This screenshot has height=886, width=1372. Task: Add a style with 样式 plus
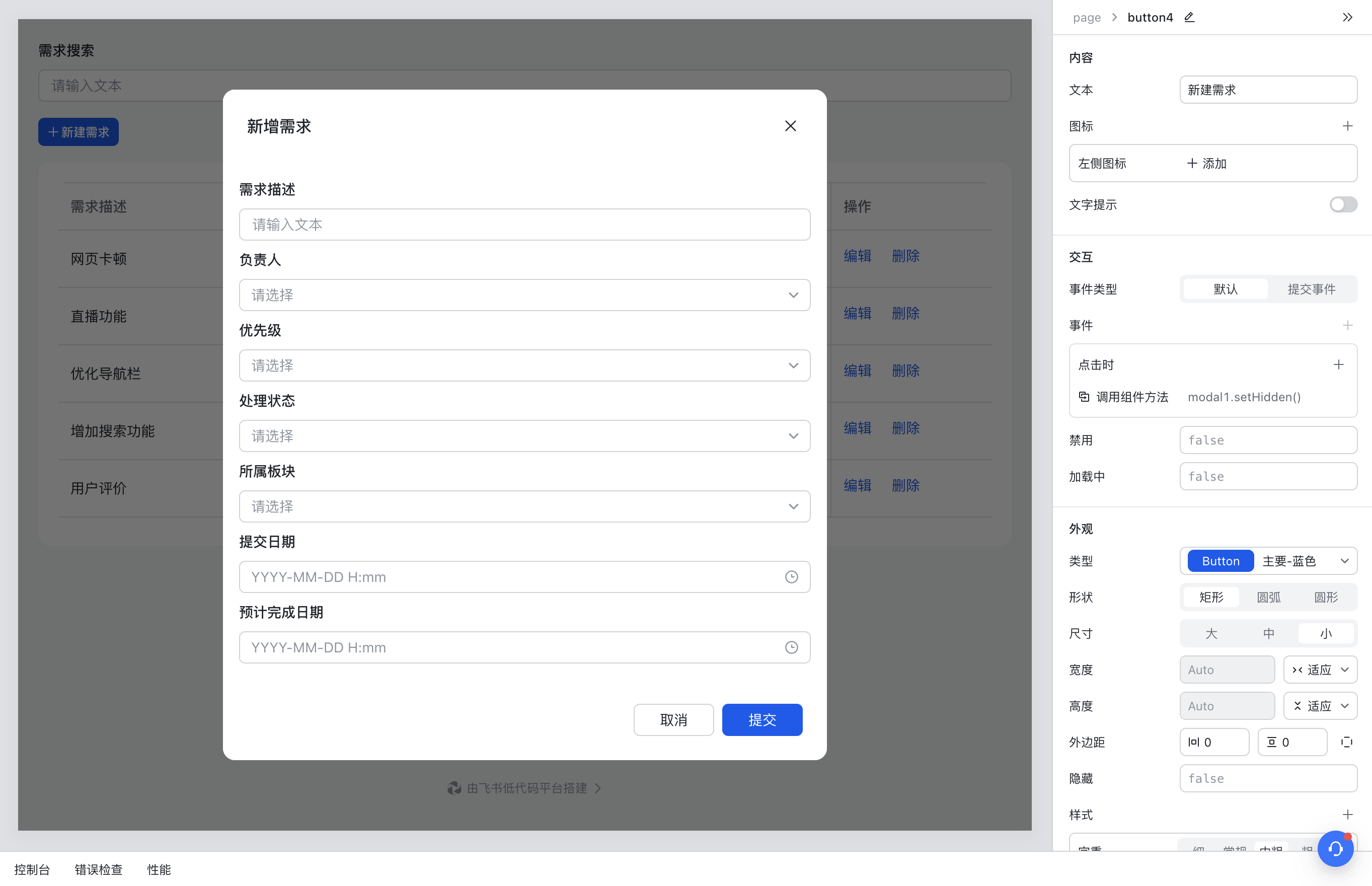point(1347,815)
